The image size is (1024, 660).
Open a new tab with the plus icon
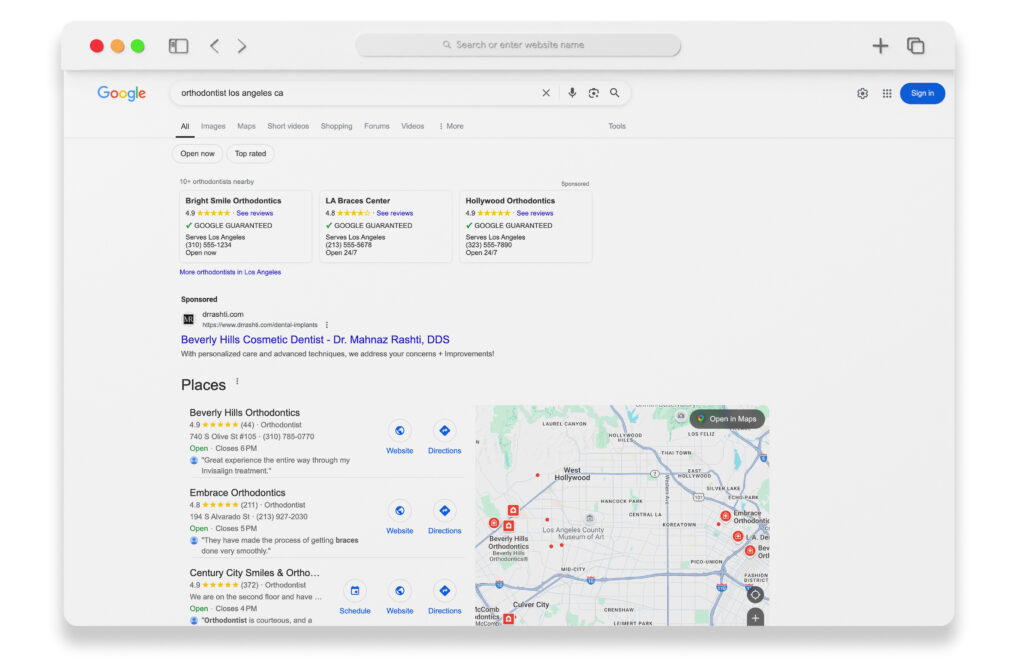(x=880, y=46)
